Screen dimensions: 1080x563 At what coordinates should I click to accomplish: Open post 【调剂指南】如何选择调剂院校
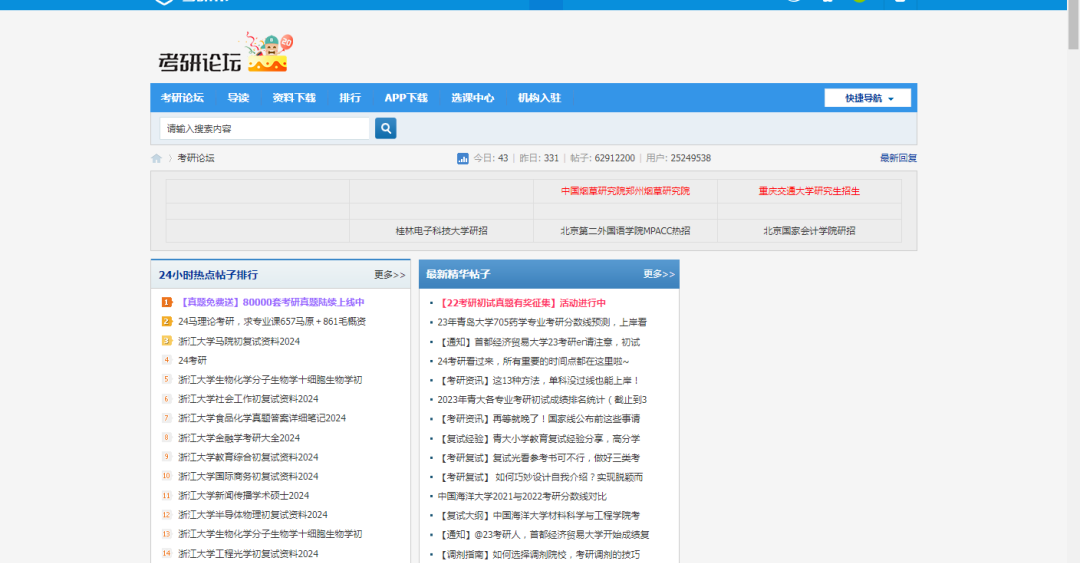point(539,554)
